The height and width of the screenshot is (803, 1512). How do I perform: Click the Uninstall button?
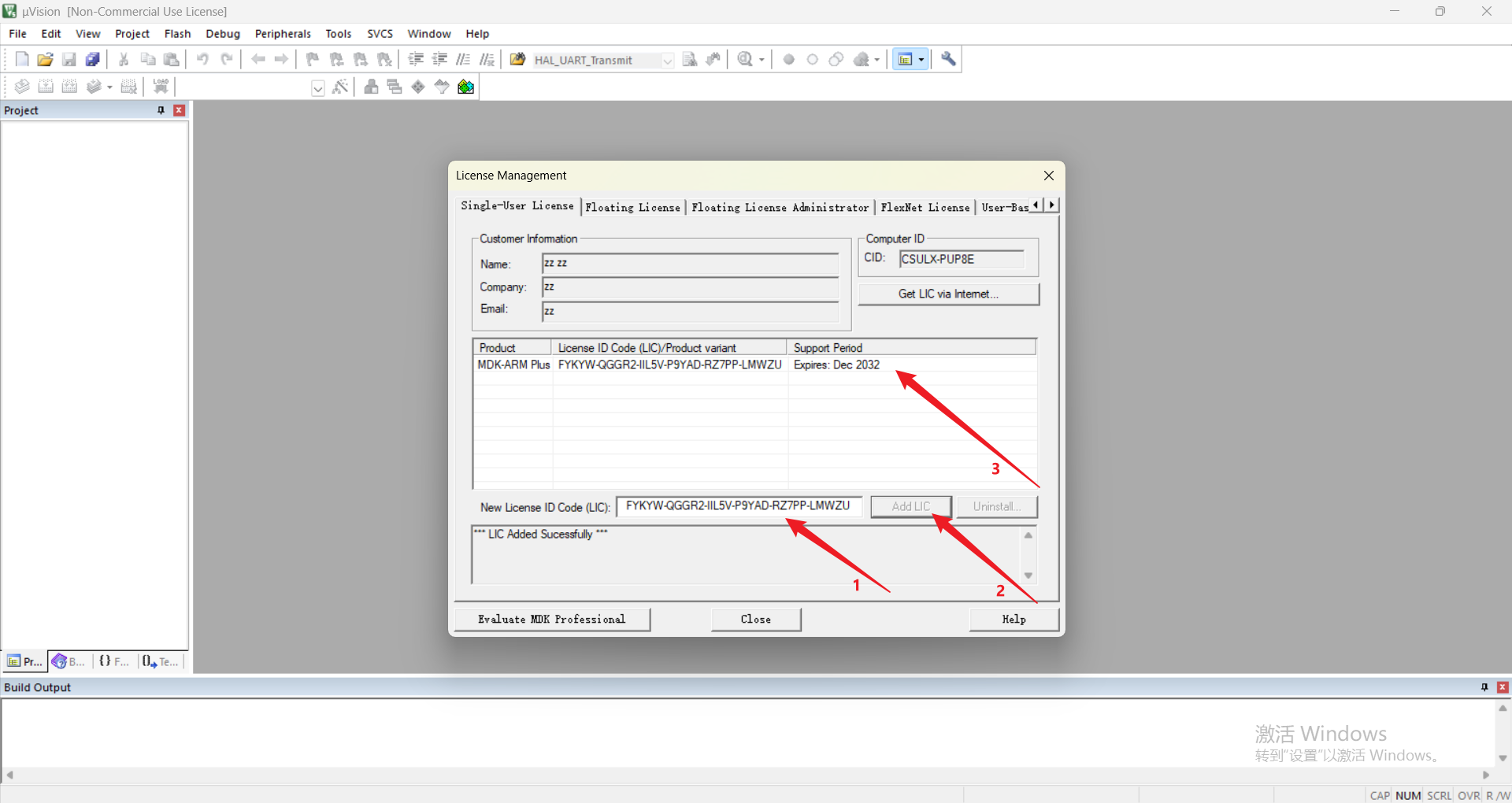click(996, 506)
